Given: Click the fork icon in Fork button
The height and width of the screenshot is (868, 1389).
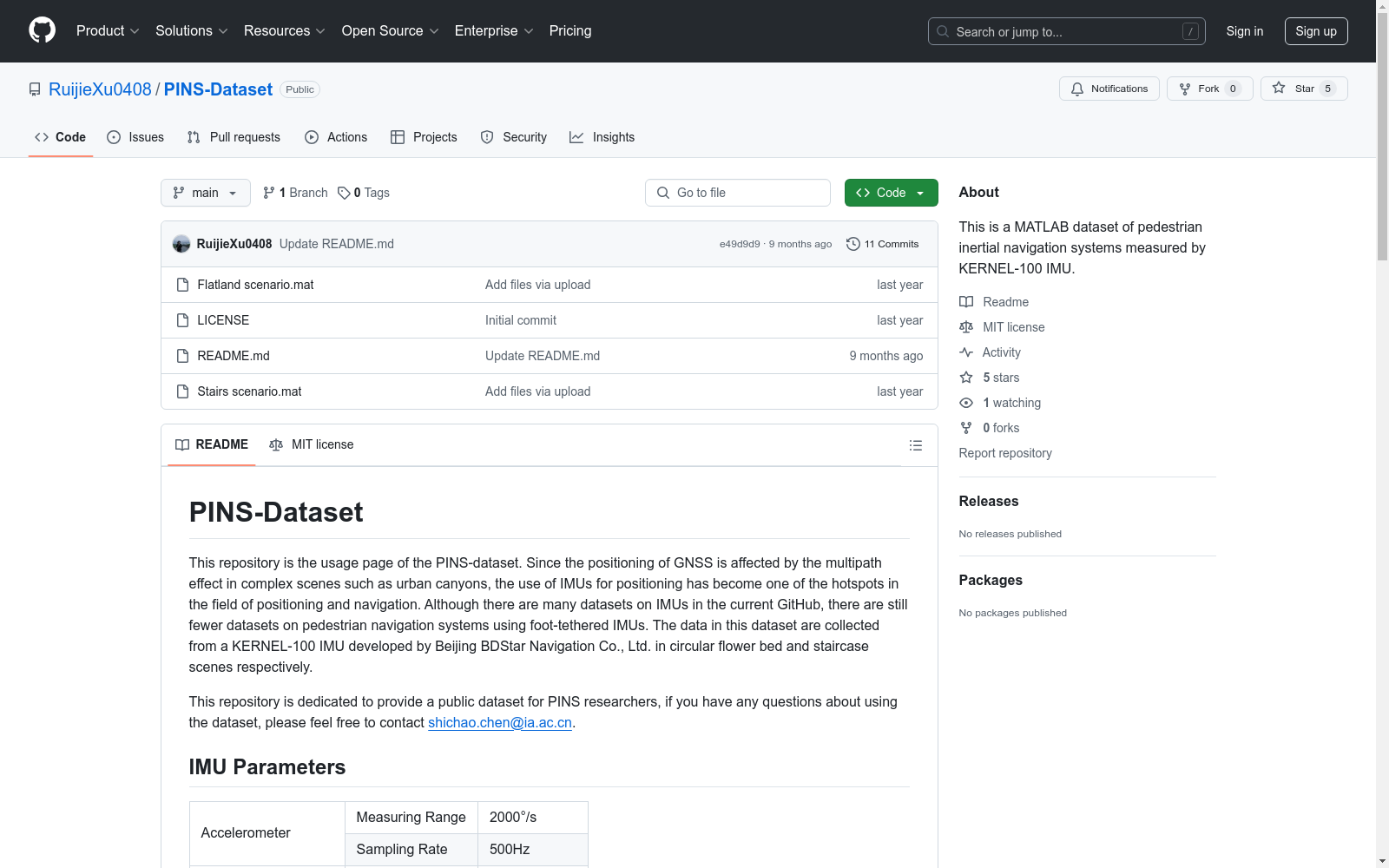Looking at the screenshot, I should click(1185, 89).
